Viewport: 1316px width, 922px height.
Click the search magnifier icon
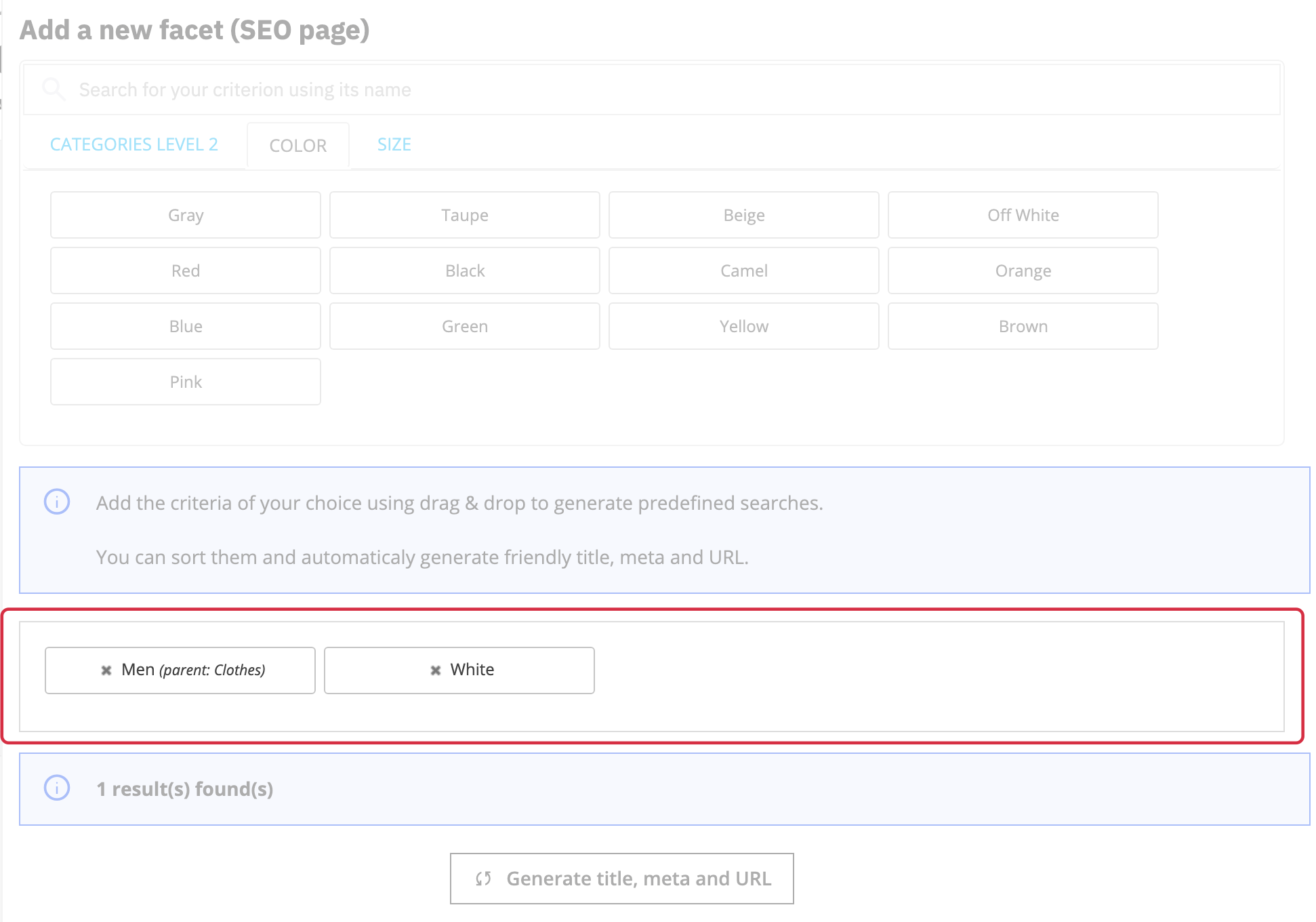point(54,89)
